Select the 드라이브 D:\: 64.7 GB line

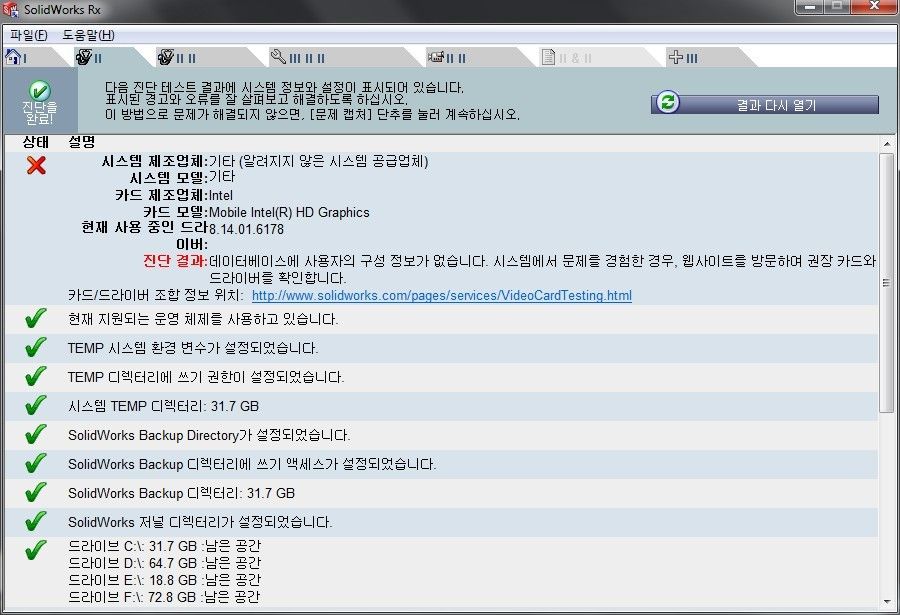(x=164, y=563)
